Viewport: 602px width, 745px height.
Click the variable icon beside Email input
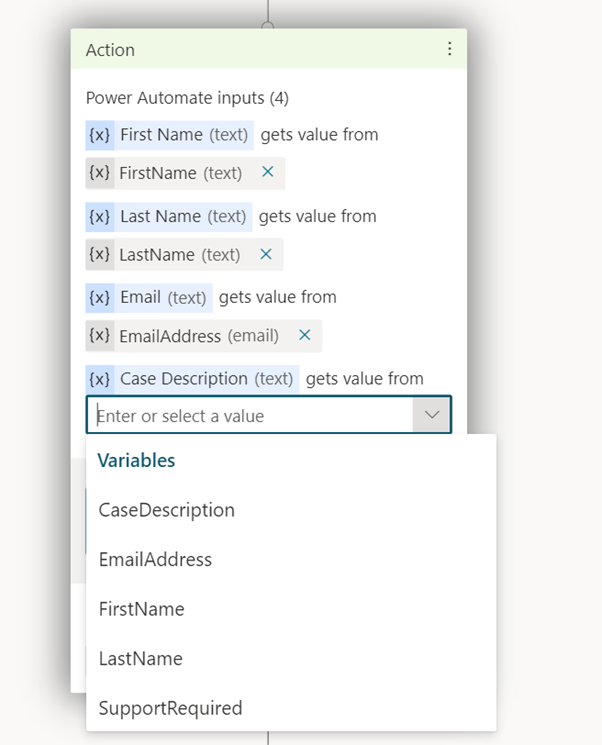point(100,298)
